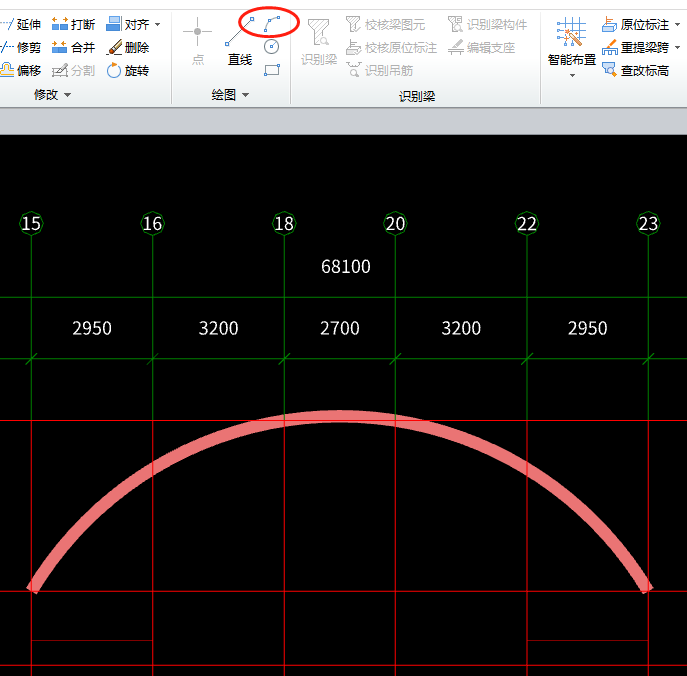Click the 3200 dimension between axes 16 and 18

[x=218, y=328]
